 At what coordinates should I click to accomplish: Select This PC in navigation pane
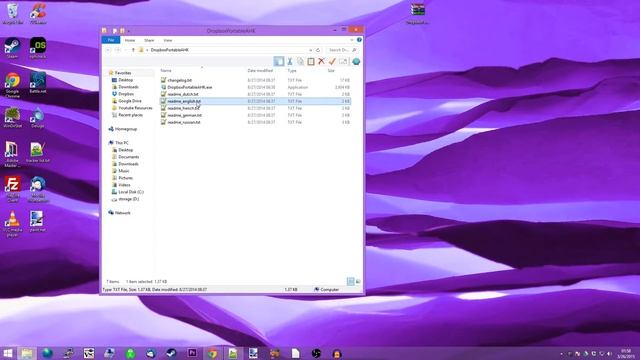click(121, 143)
